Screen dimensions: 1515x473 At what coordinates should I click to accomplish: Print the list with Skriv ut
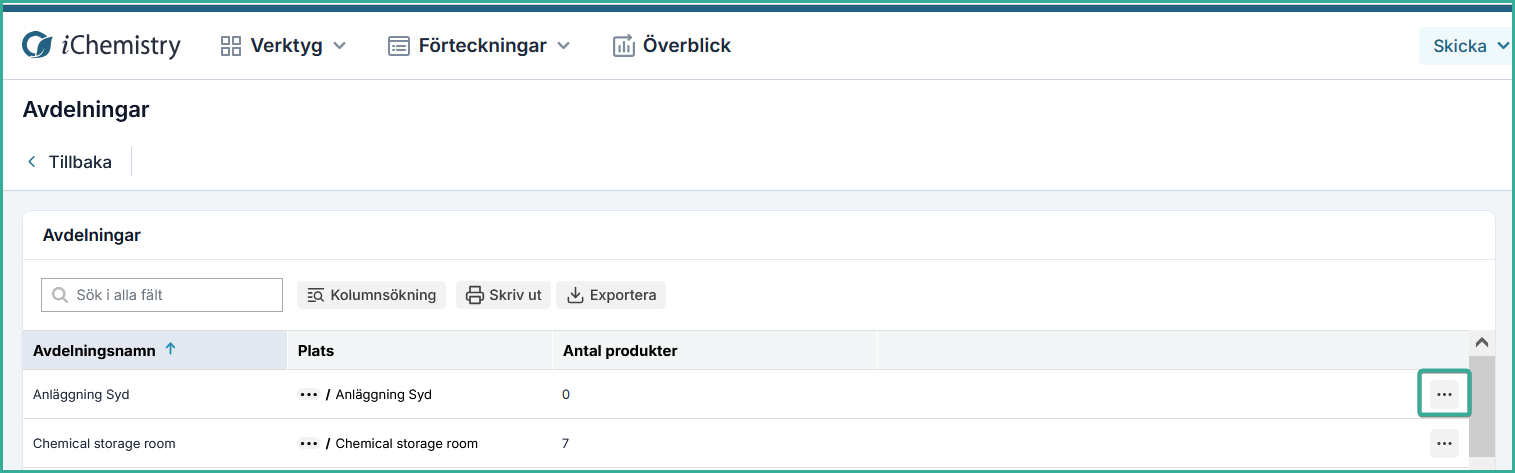tap(504, 295)
